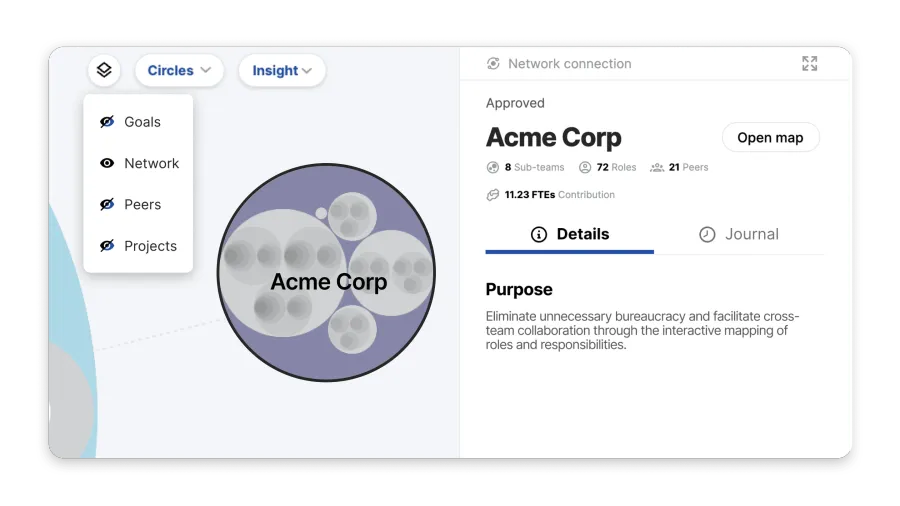
Task: Click the Roles person icon
Action: point(585,167)
